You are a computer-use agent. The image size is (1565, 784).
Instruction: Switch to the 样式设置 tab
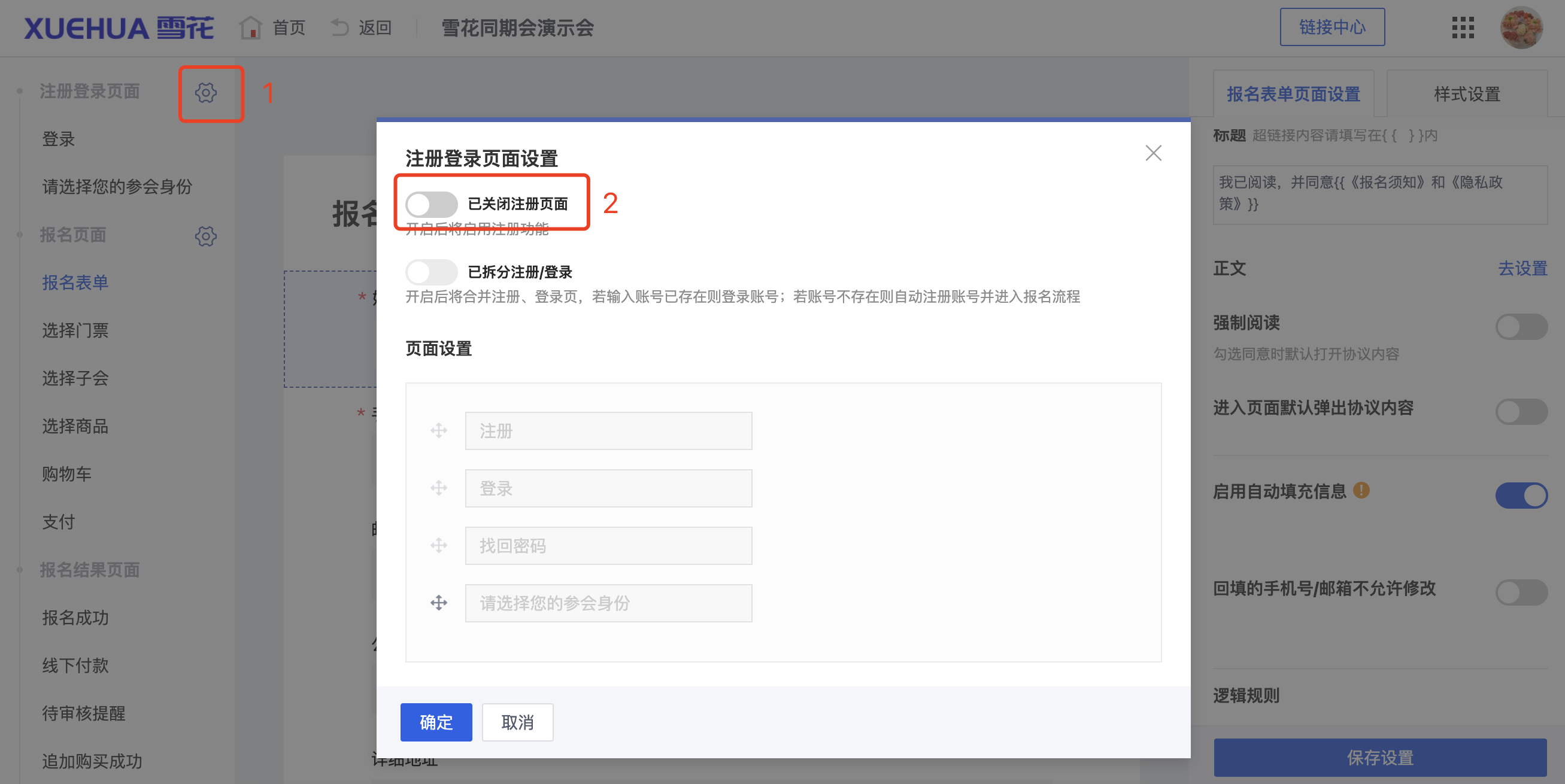coord(1467,93)
